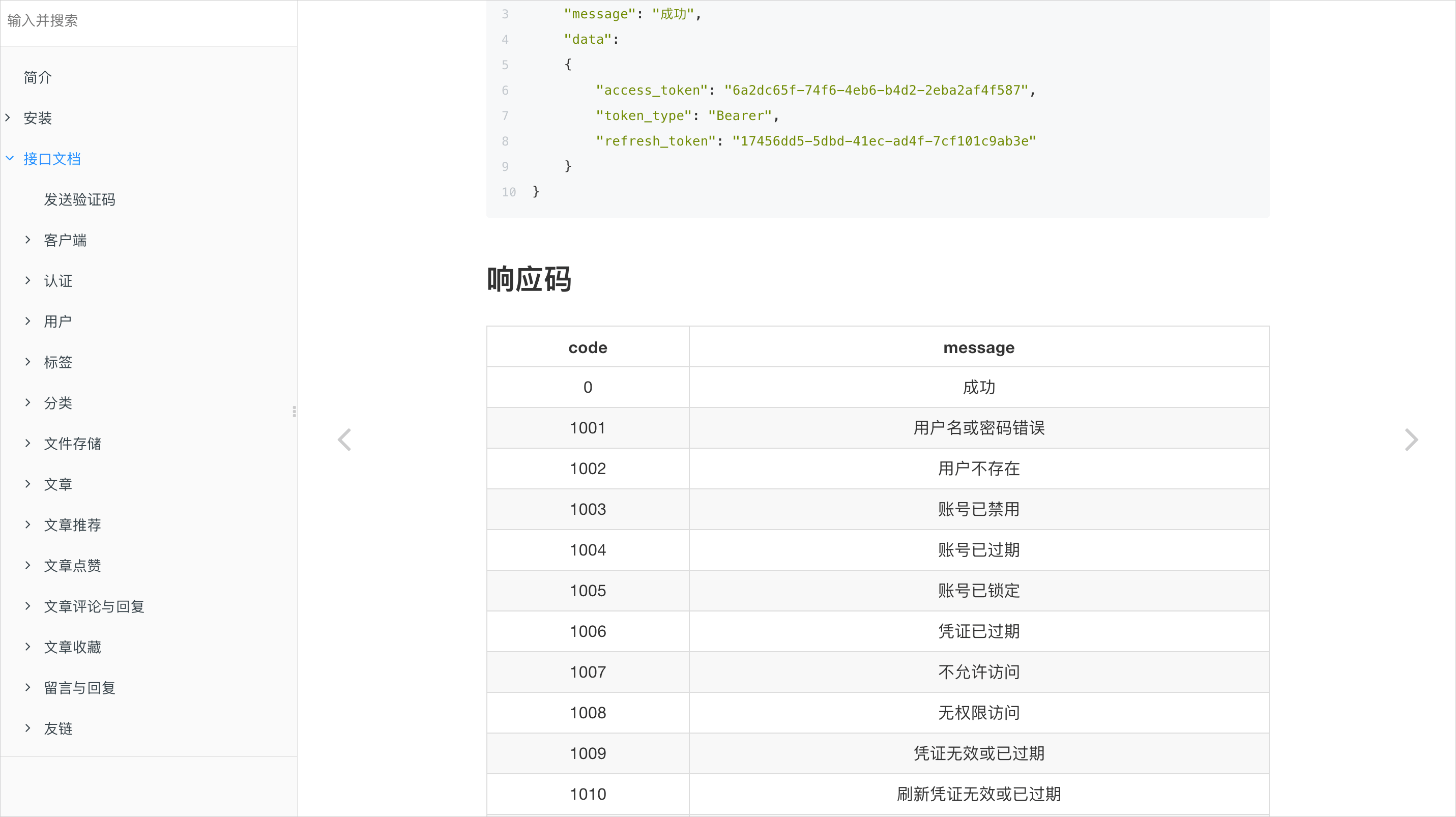The width and height of the screenshot is (1456, 817).
Task: Expand the 安装 section chevron
Action: (8, 118)
